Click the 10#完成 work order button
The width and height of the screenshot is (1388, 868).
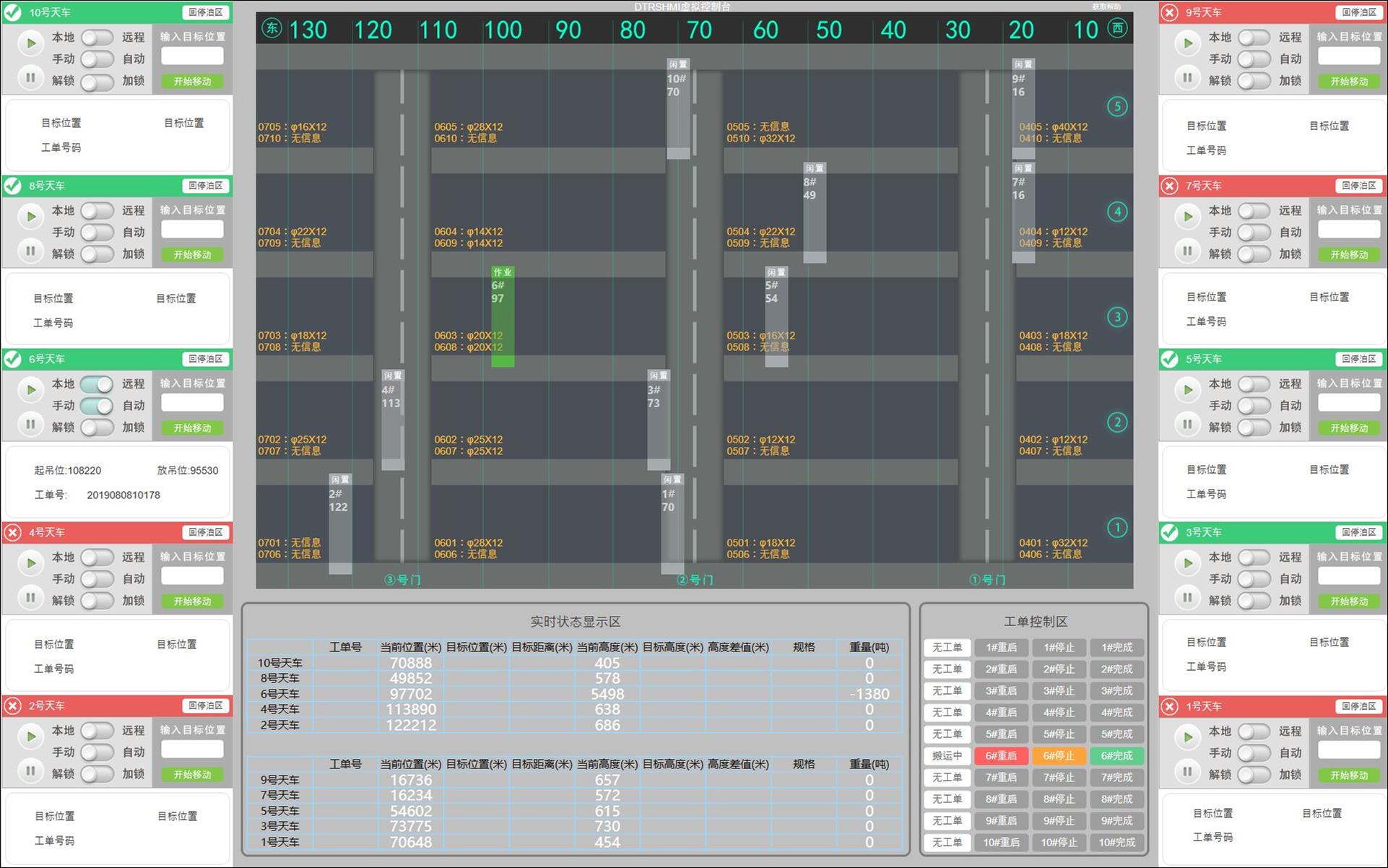[1116, 842]
